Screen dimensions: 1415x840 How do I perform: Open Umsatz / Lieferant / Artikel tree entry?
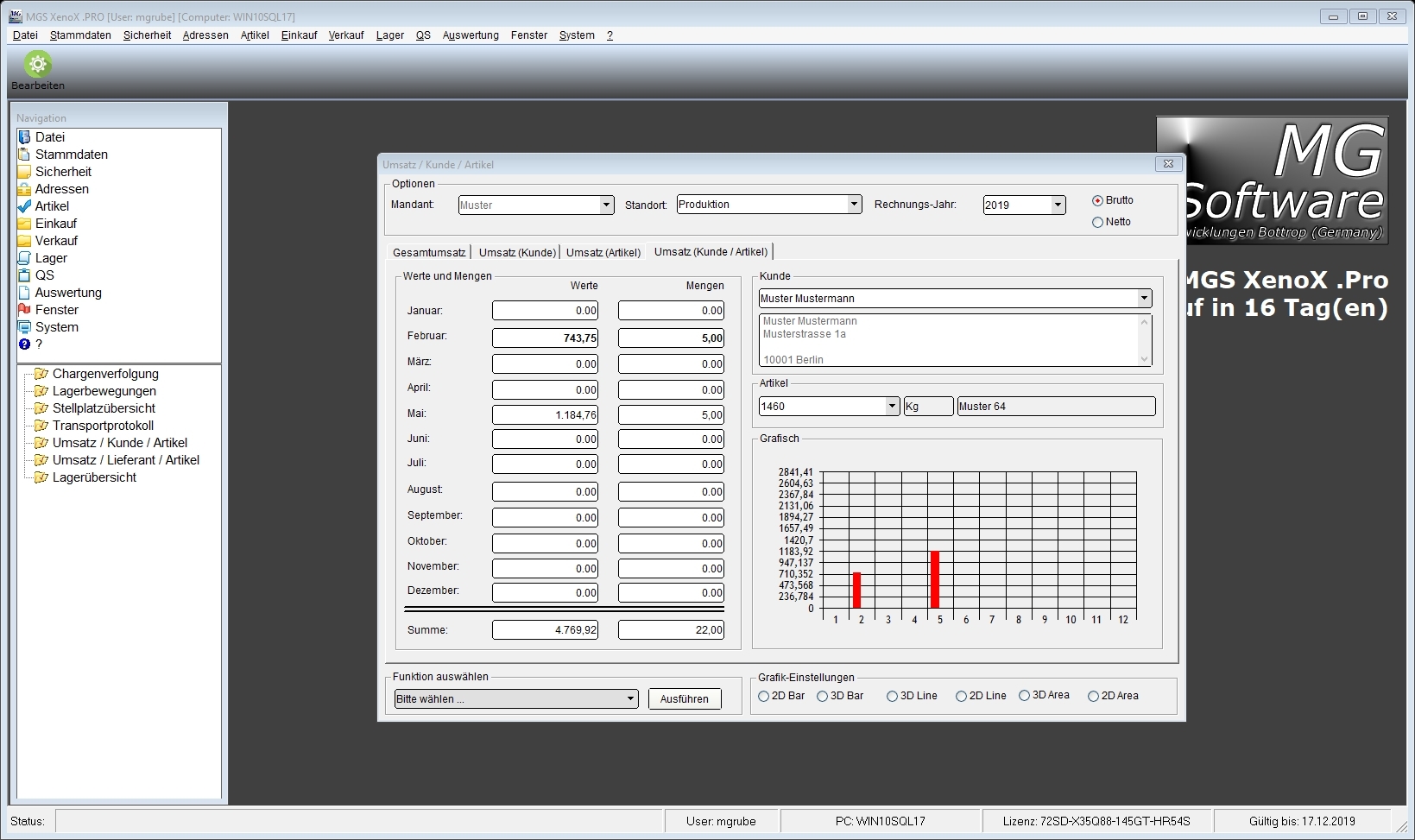tap(125, 460)
